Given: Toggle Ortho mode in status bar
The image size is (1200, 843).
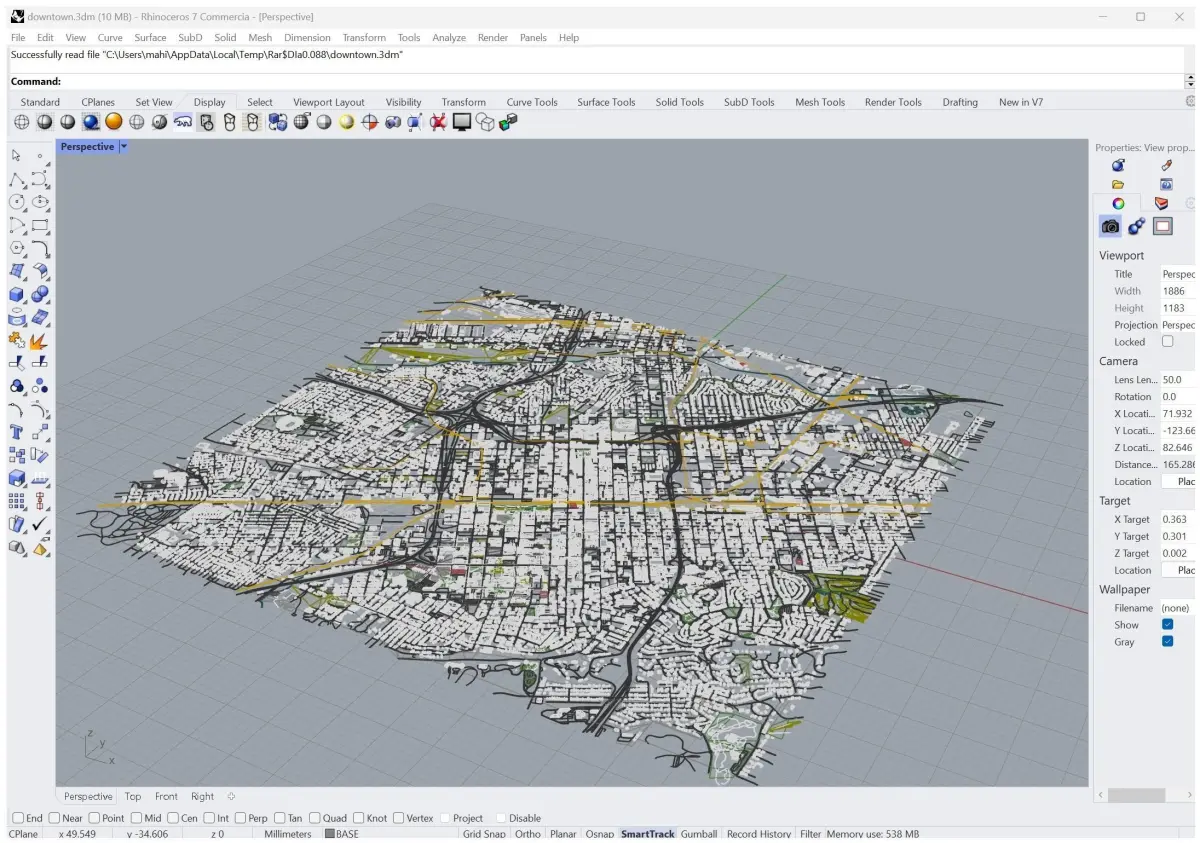Looking at the screenshot, I should point(528,834).
